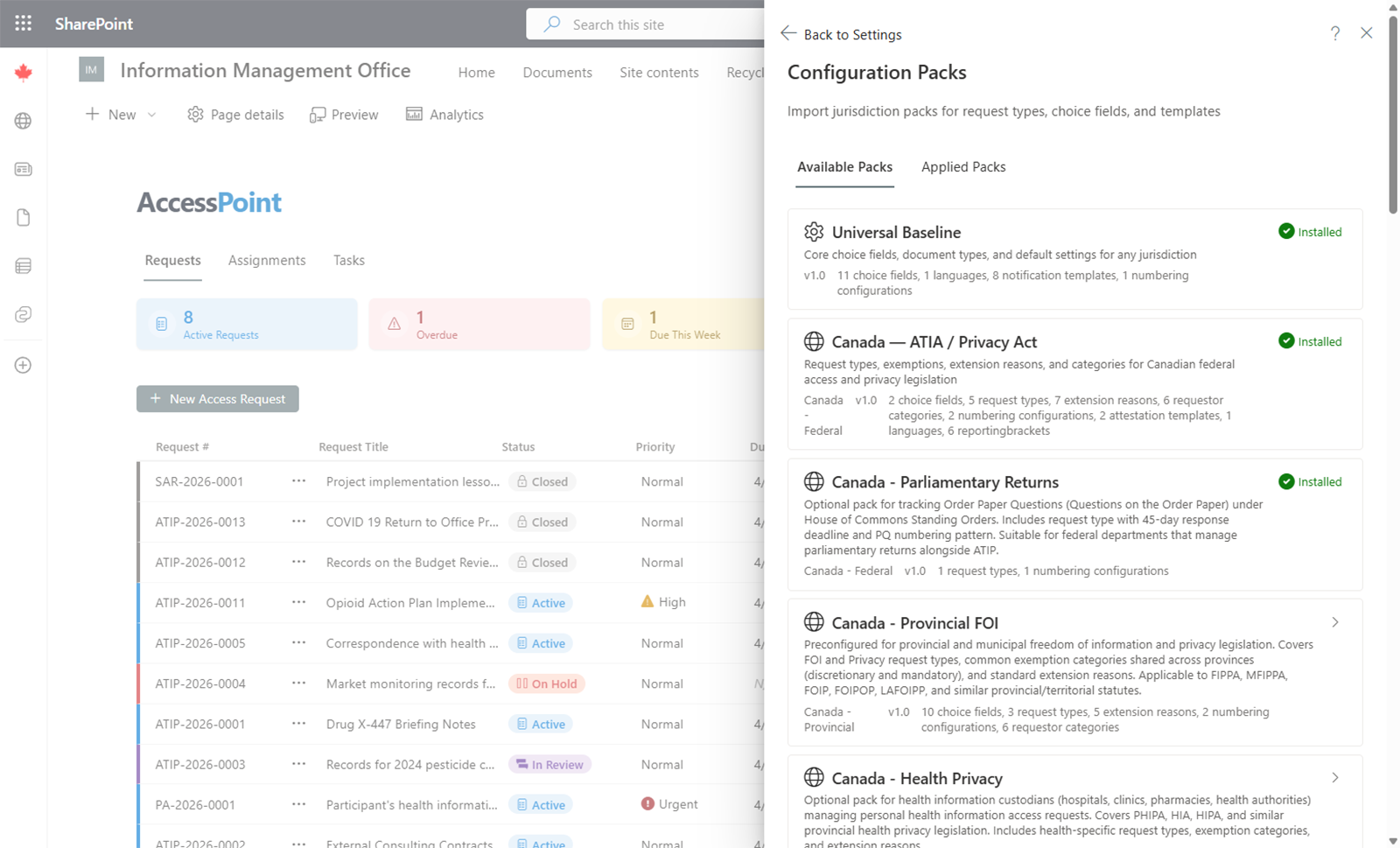Viewport: 1400px width, 848px height.
Task: Click the news icon in the sidebar
Action: tap(23, 169)
